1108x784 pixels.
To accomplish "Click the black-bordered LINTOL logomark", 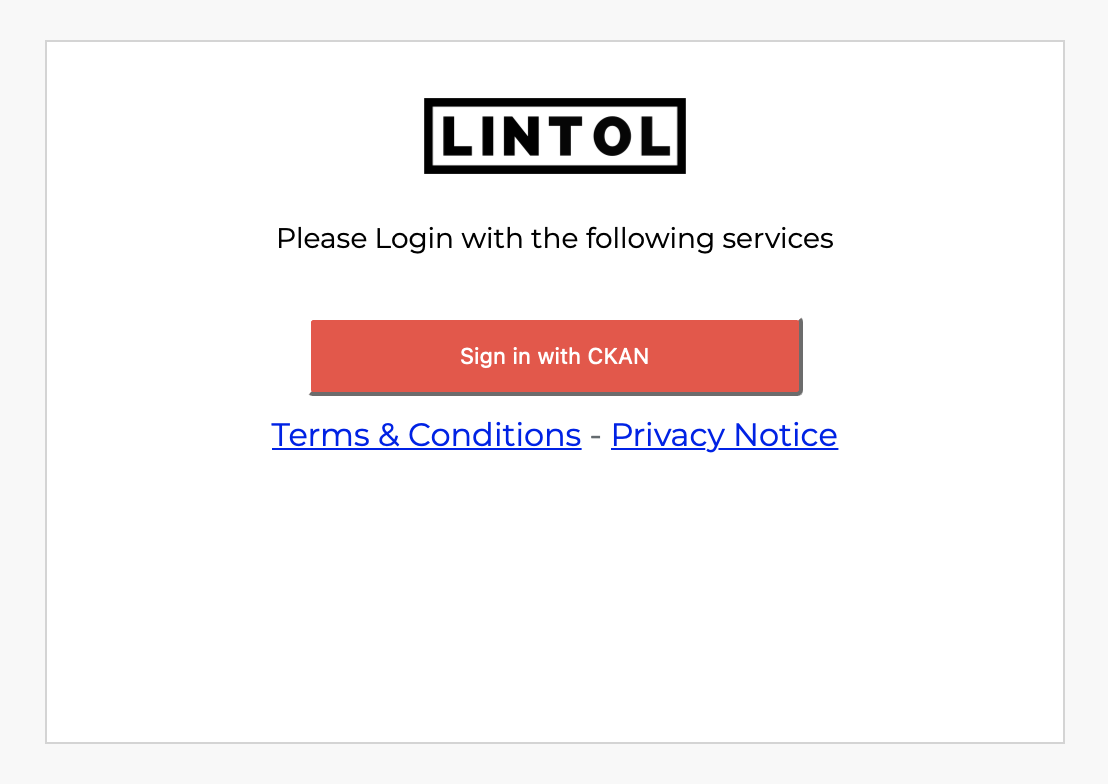I will point(555,135).
